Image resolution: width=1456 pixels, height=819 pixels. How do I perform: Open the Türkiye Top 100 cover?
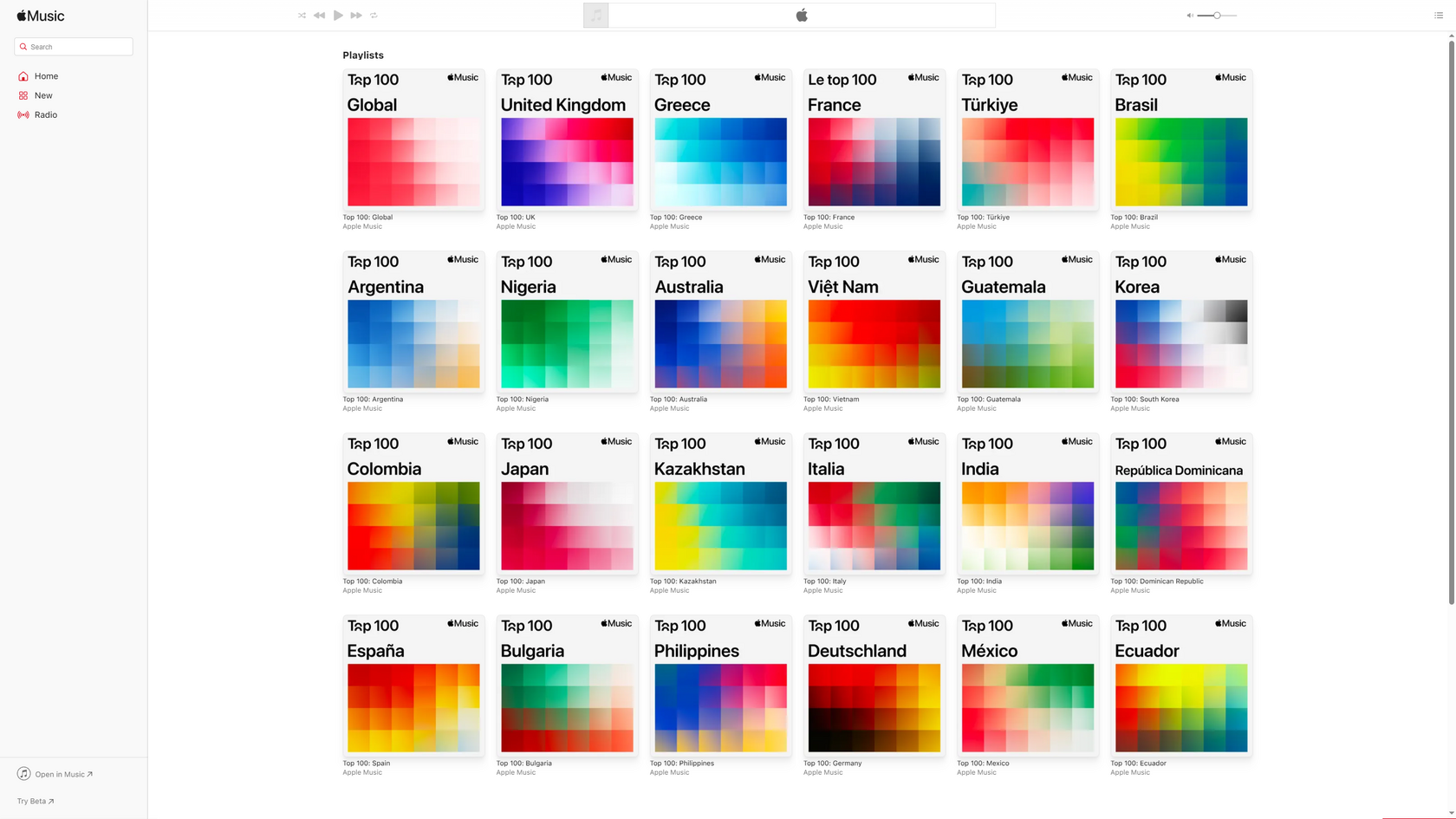(x=1028, y=140)
